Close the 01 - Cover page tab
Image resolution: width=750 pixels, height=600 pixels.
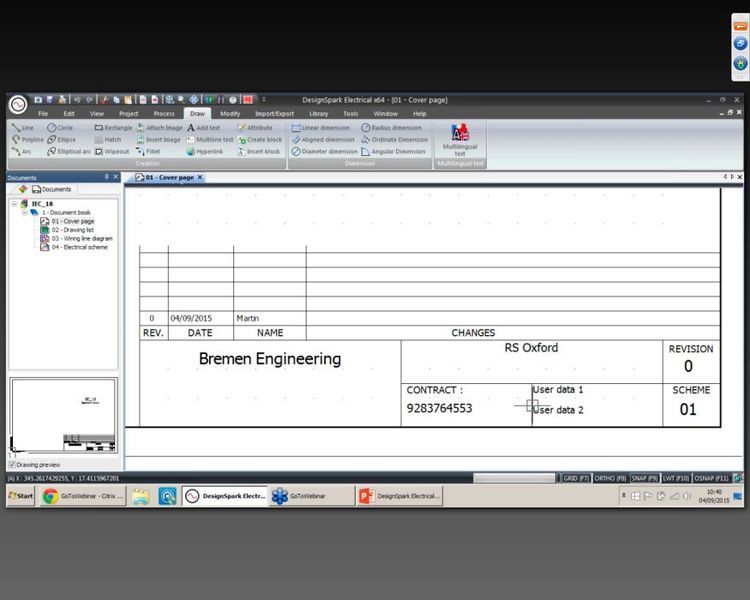(x=200, y=178)
